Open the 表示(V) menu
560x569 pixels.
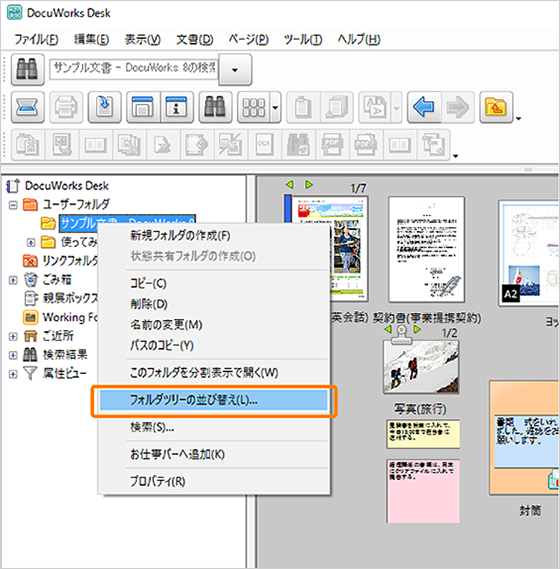point(143,39)
